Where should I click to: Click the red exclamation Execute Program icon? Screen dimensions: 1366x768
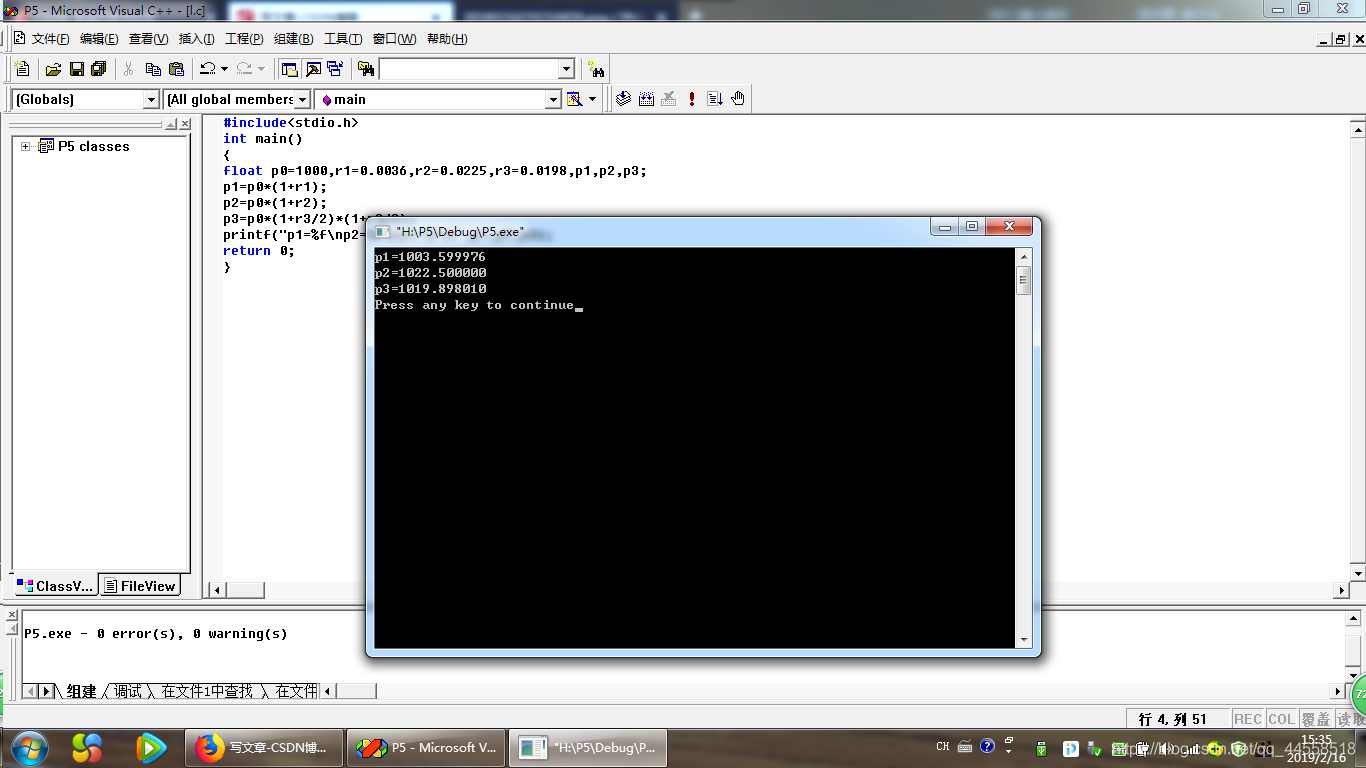692,99
